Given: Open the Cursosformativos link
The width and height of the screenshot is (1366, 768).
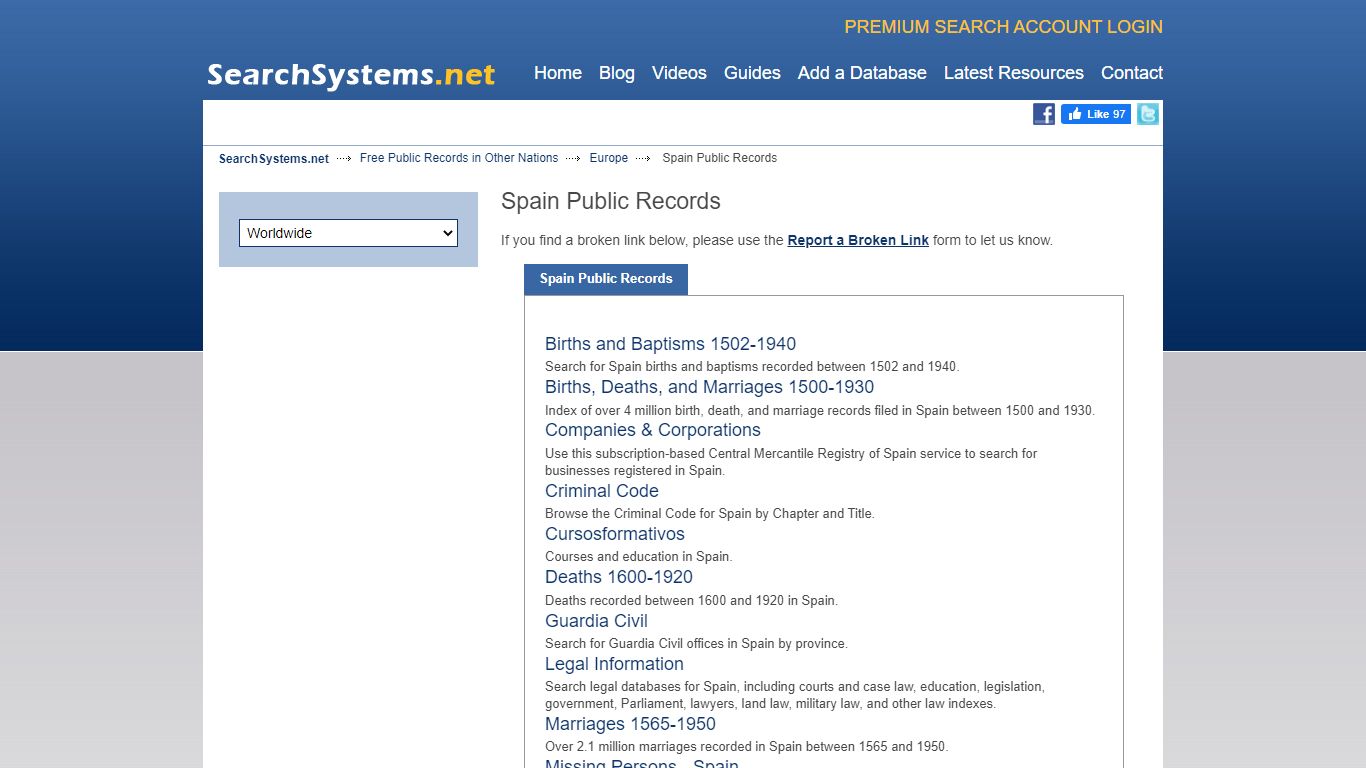Looking at the screenshot, I should (x=615, y=534).
